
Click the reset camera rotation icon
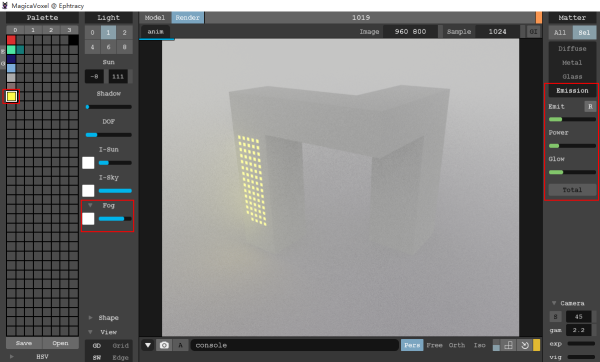pyautogui.click(x=525, y=345)
